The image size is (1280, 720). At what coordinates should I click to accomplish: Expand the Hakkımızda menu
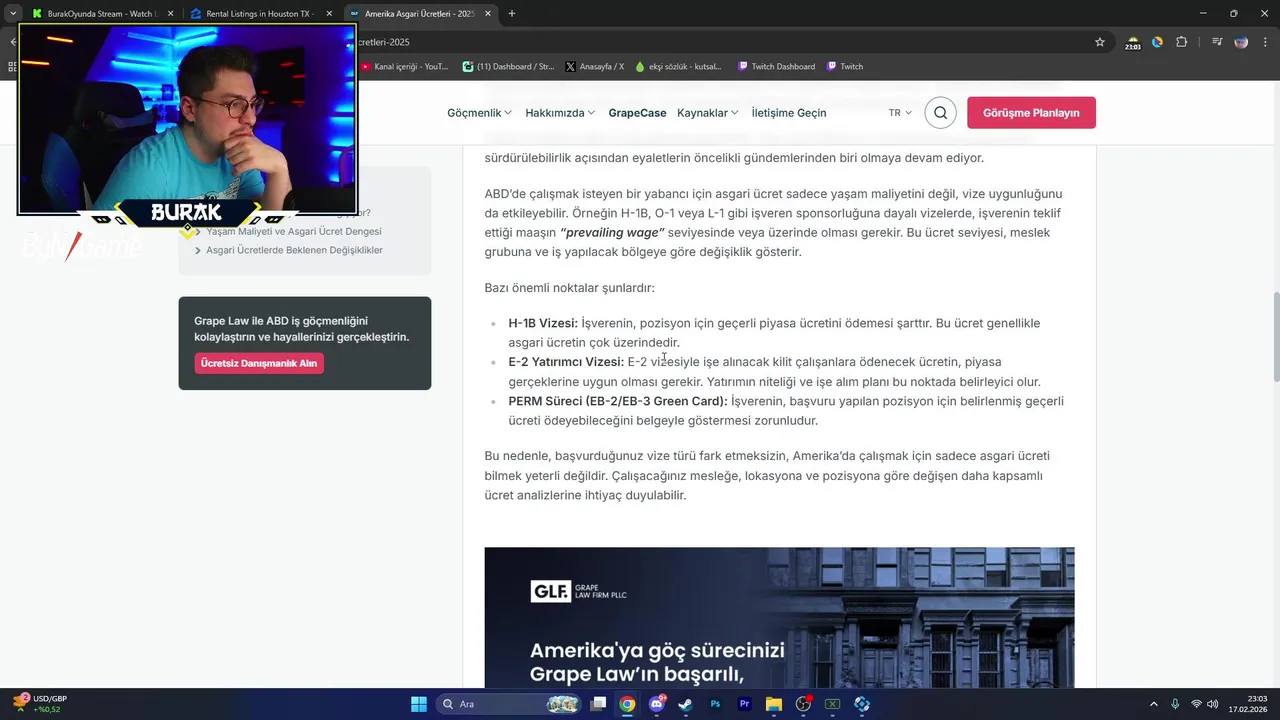click(x=560, y=113)
